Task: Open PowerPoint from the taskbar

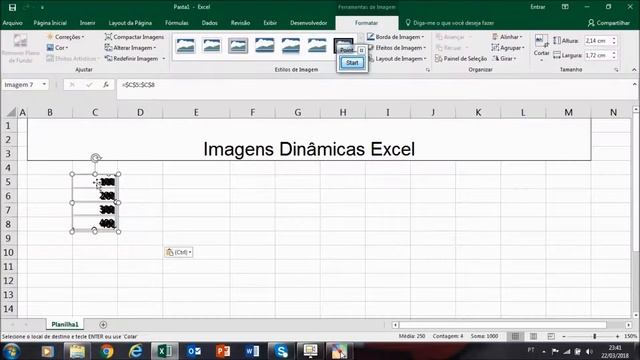Action: click(x=223, y=351)
